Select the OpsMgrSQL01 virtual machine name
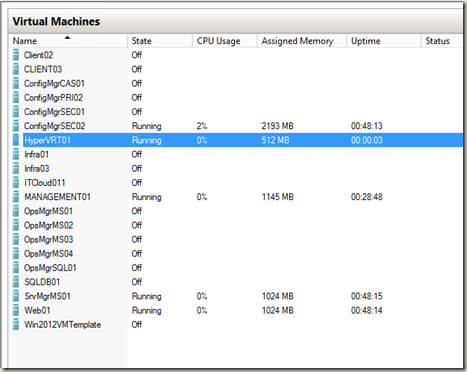467x372 pixels. pyautogui.click(x=50, y=268)
